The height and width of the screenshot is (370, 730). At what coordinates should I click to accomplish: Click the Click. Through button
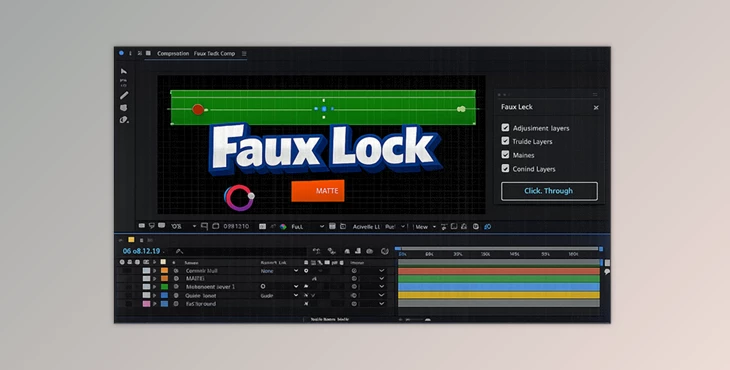click(549, 191)
